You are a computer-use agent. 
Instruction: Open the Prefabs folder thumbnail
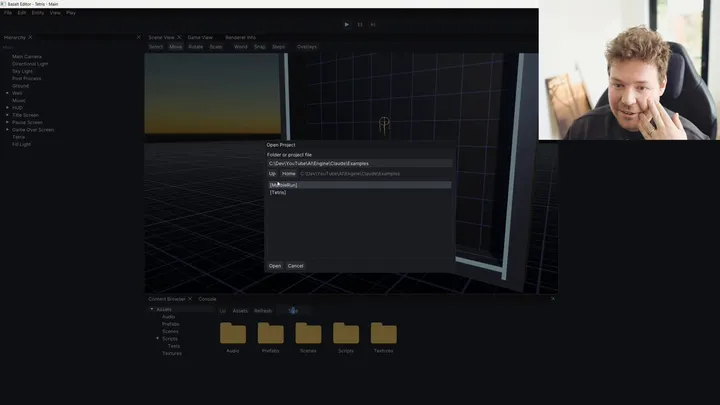pos(270,333)
